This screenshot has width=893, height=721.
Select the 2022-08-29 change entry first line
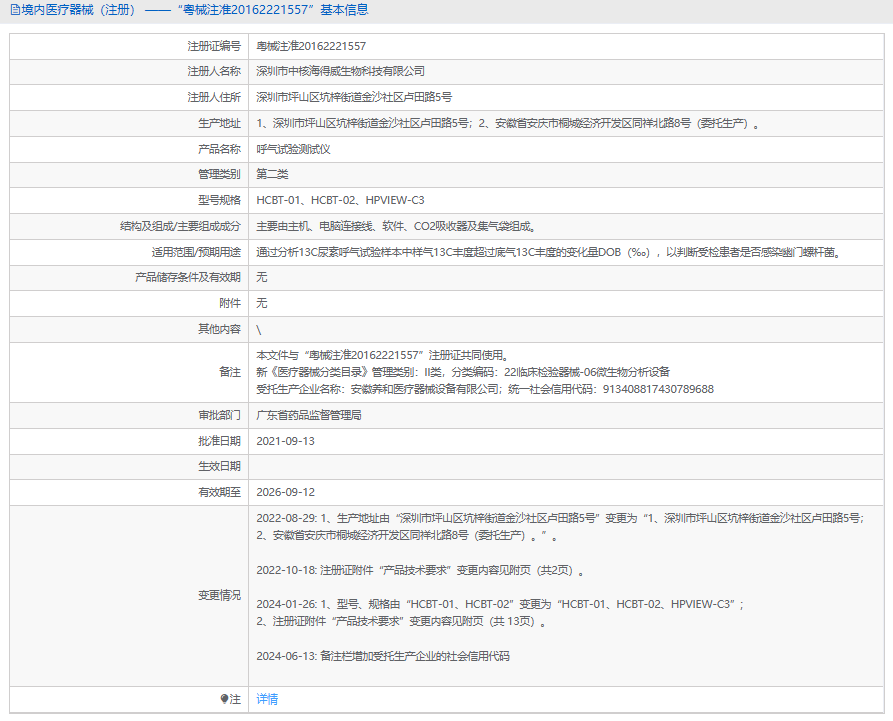pyautogui.click(x=560, y=518)
